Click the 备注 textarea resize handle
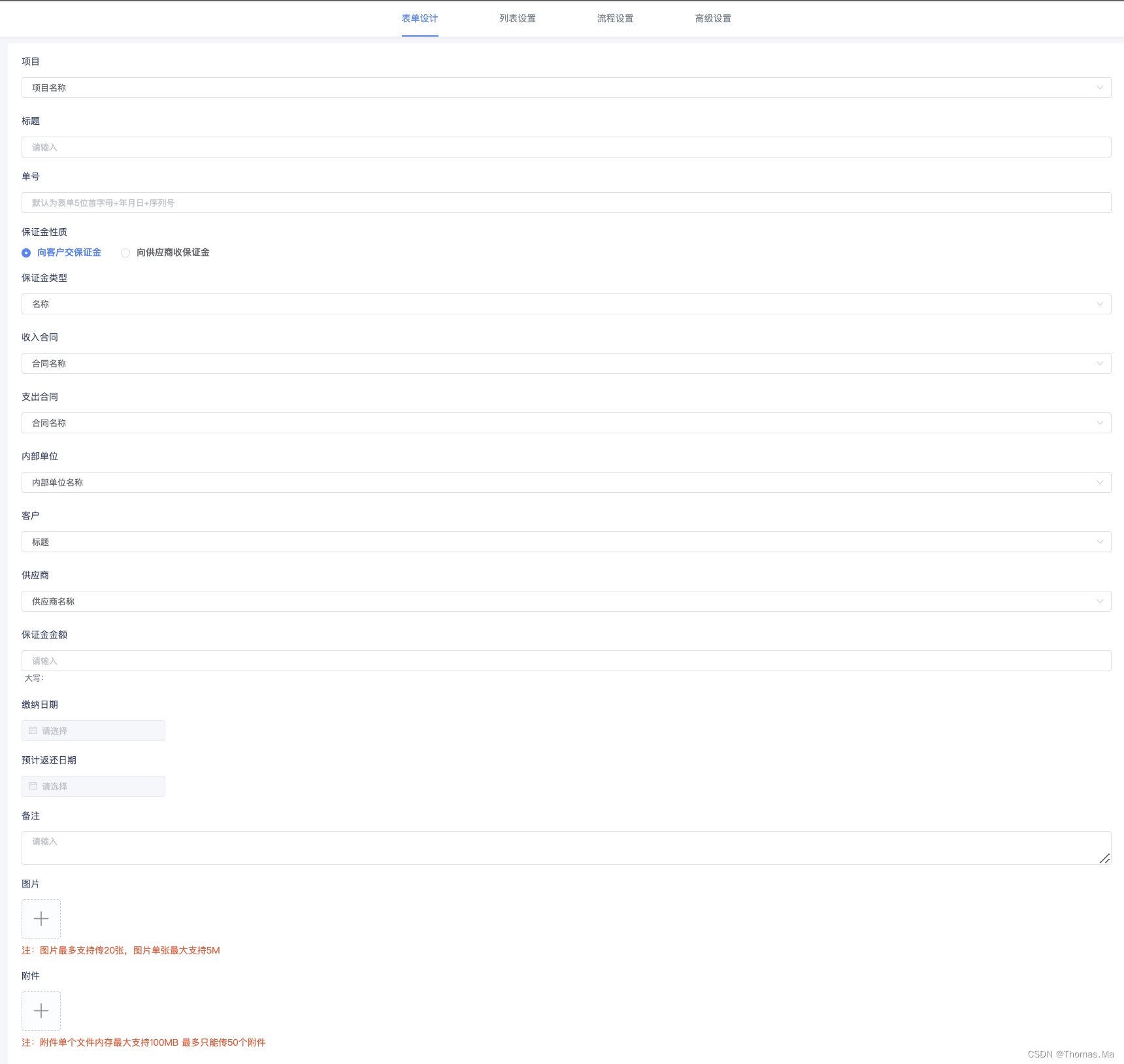Screen dimensions: 1124x1064 pos(1104,858)
